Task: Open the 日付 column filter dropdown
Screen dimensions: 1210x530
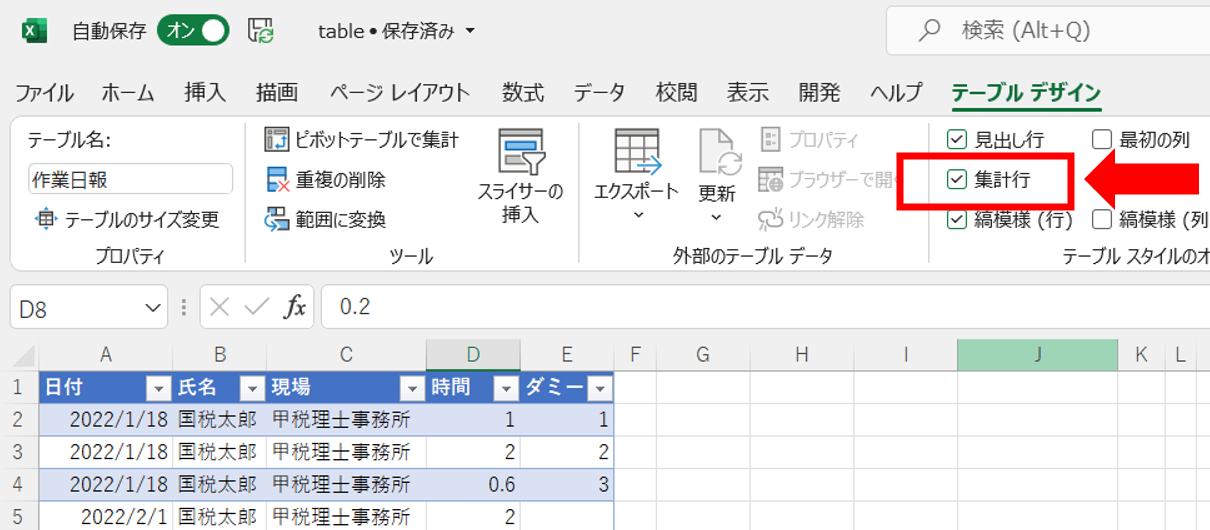Action: (158, 388)
